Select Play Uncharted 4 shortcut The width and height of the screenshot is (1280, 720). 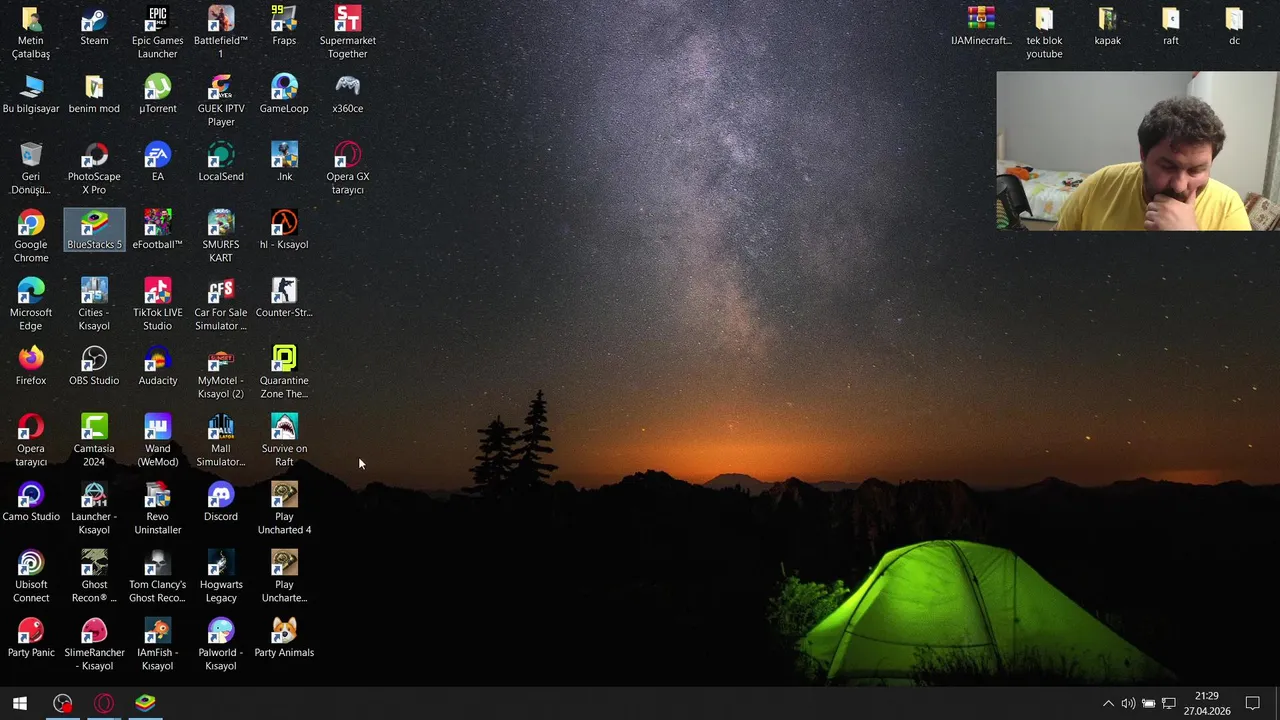[x=284, y=508]
